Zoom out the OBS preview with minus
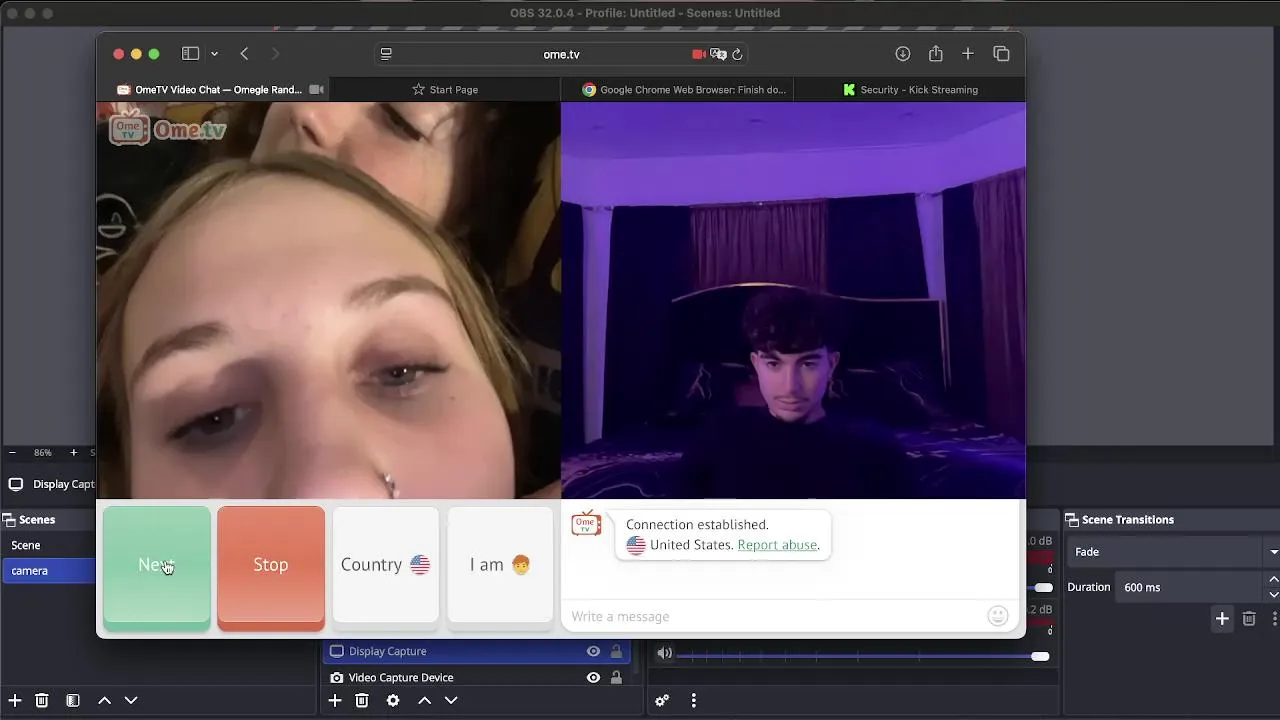The image size is (1280, 720). coord(12,453)
